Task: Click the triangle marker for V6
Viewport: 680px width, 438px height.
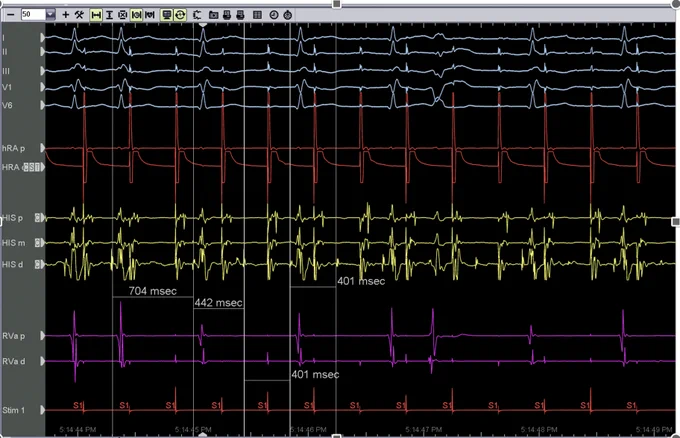Action: tap(42, 105)
